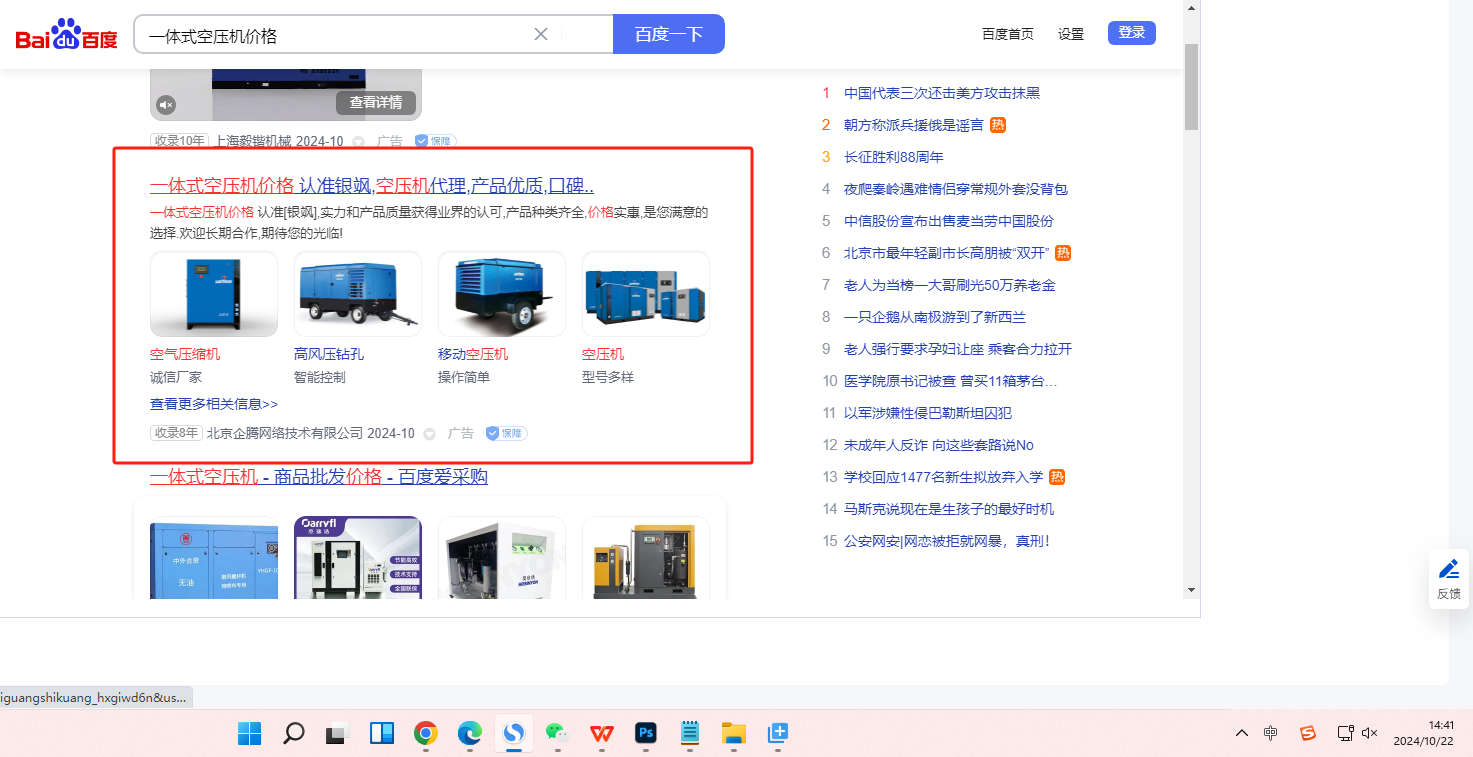Open hot search 中国代表三次还击美方攻击抹黑
Viewport: 1473px width, 757px height.
[942, 93]
